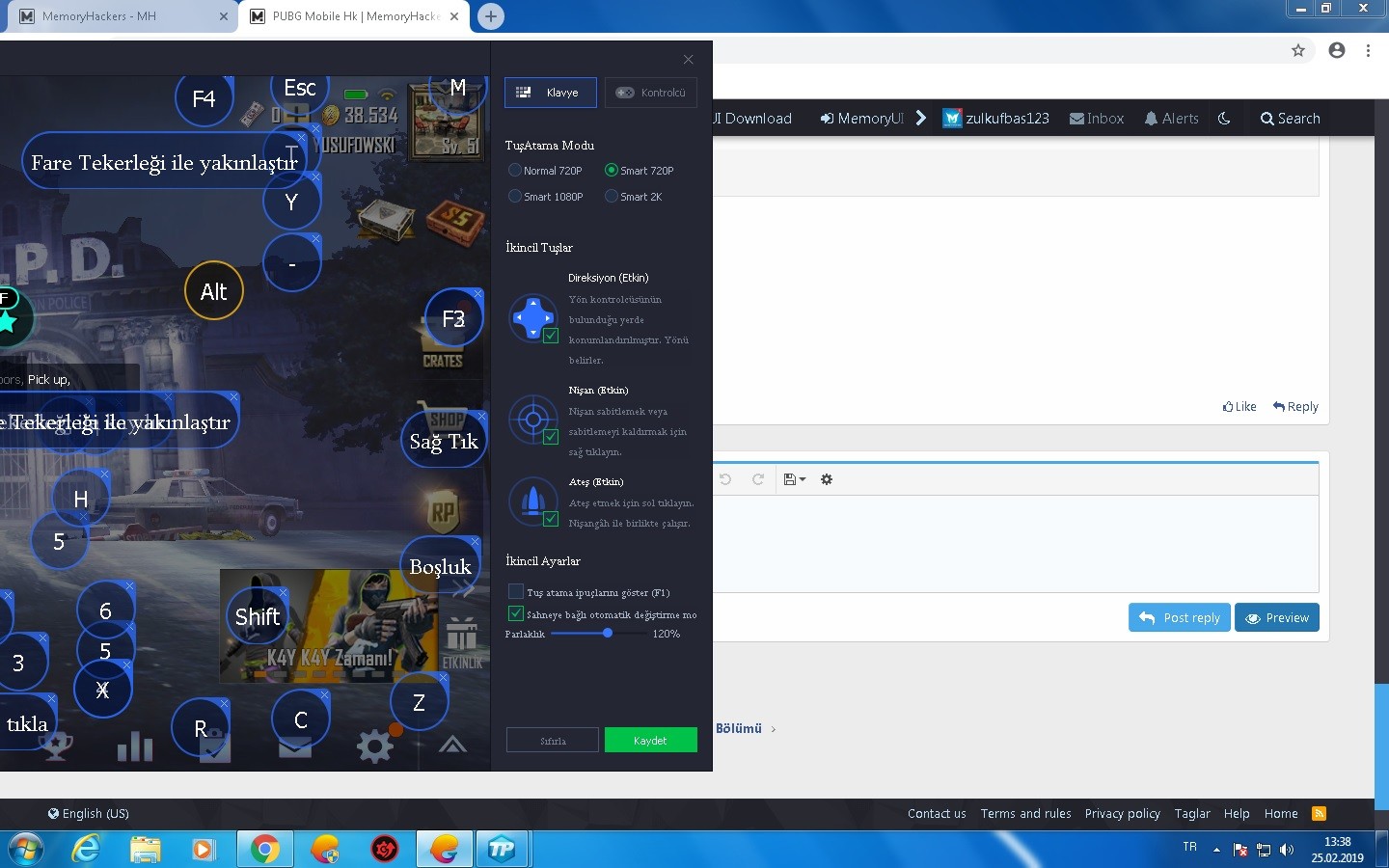
Task: Click the volume speaker tray icon
Action: coord(1287,850)
